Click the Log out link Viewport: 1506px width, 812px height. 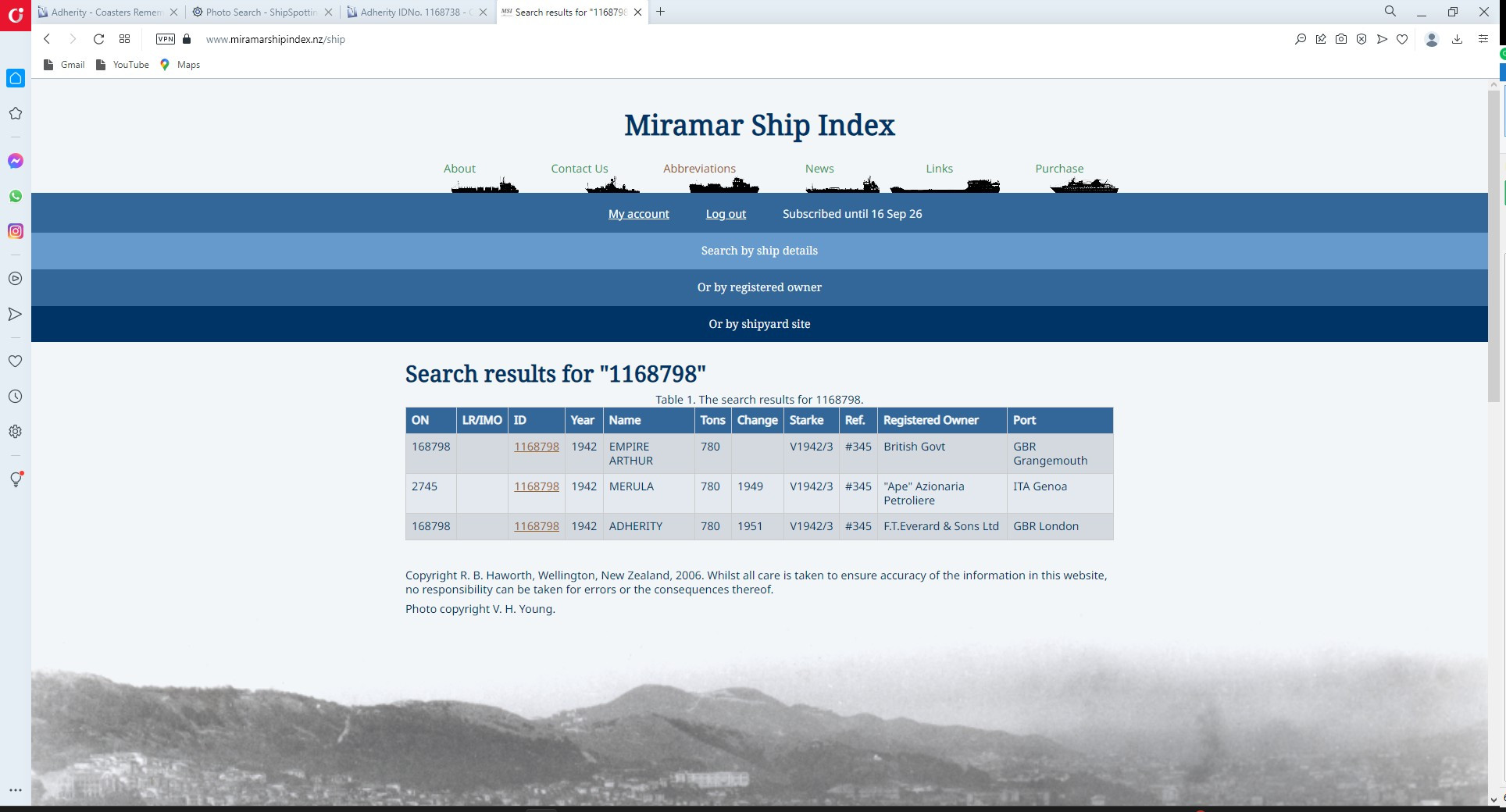coord(726,214)
